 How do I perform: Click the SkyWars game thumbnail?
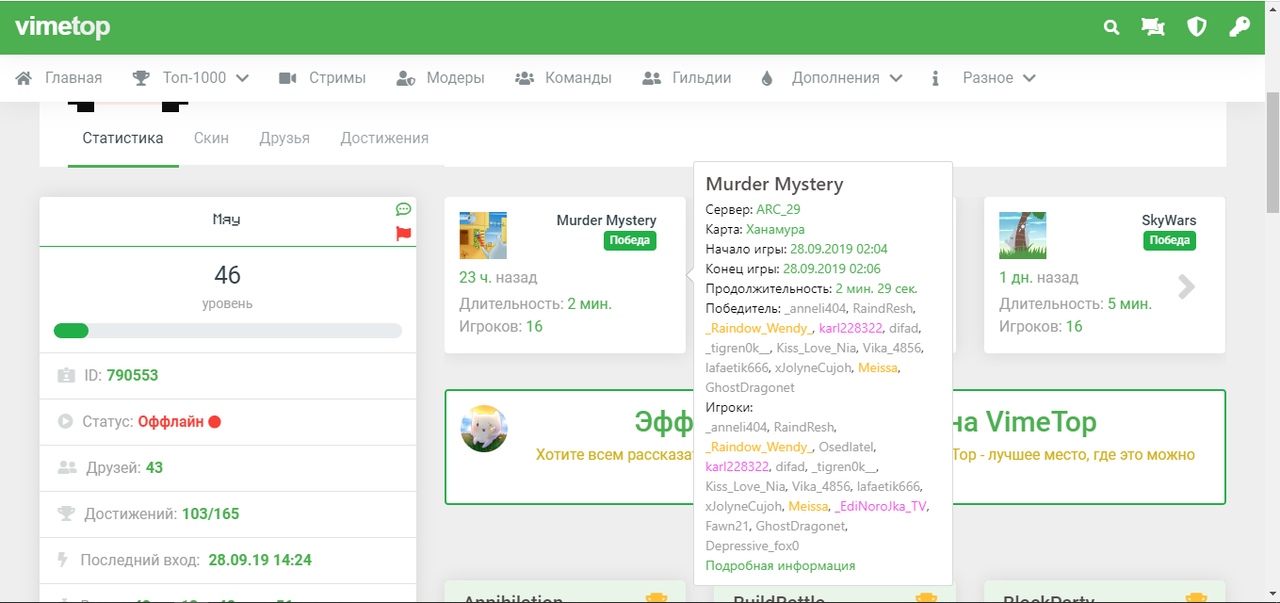coord(1022,236)
